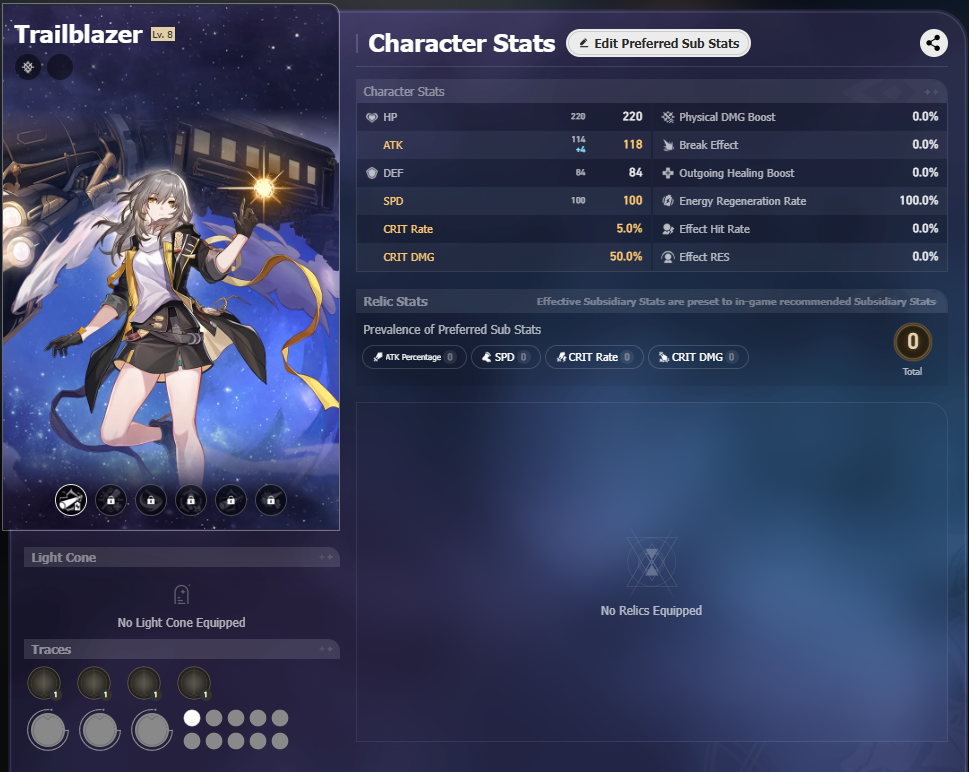Click the DEF total value 84
This screenshot has height=772, width=969.
point(635,172)
